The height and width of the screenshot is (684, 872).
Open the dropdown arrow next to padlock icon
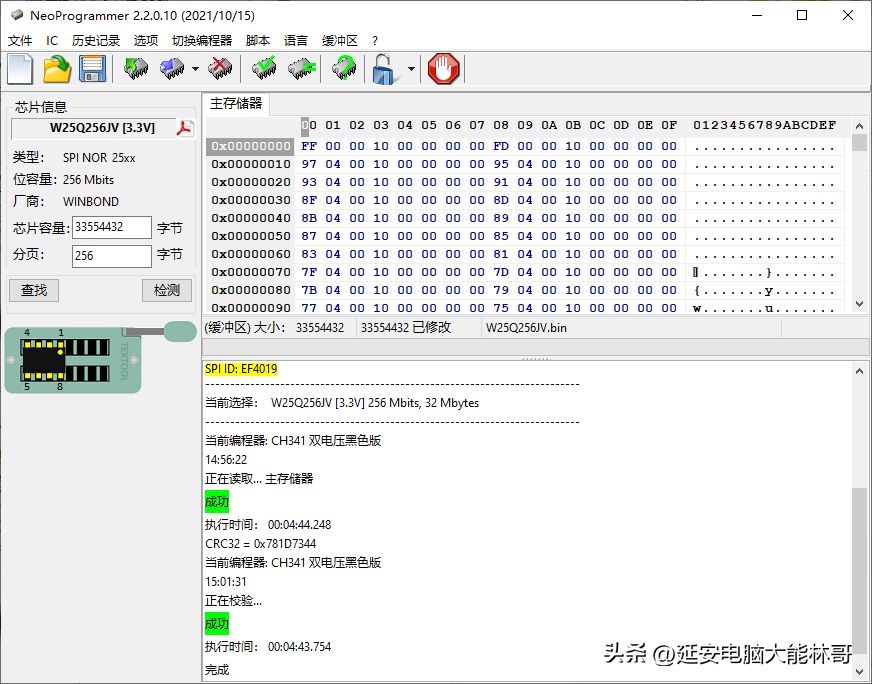[411, 69]
